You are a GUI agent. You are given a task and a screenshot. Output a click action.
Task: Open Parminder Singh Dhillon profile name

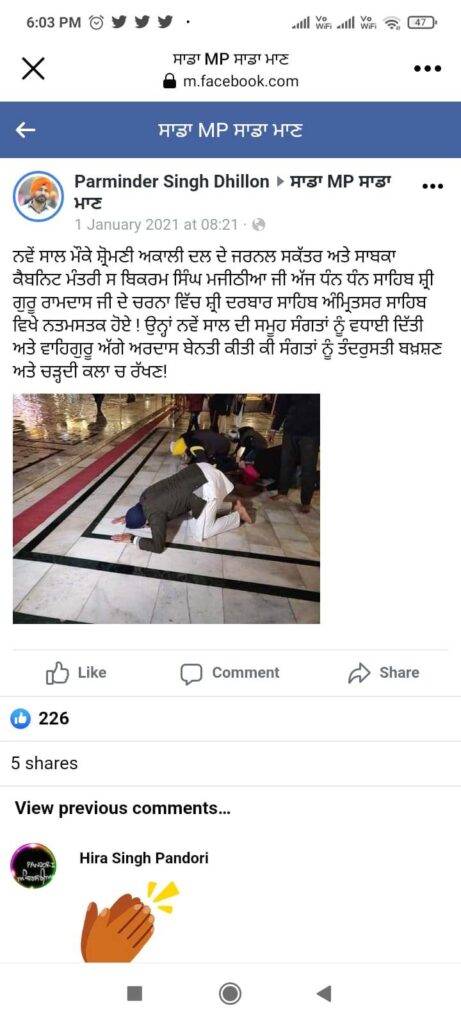[172, 182]
